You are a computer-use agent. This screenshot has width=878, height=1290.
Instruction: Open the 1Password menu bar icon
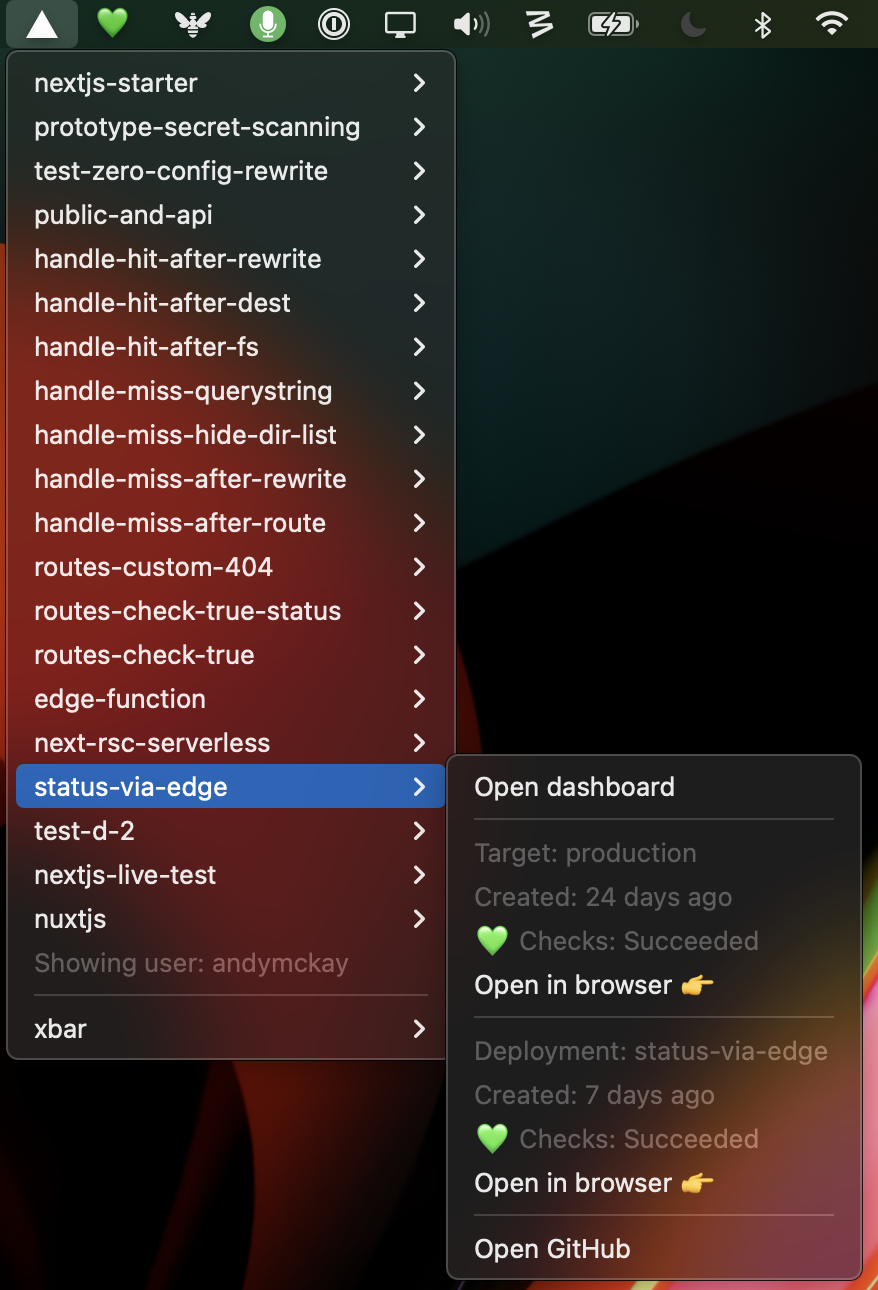pos(334,24)
